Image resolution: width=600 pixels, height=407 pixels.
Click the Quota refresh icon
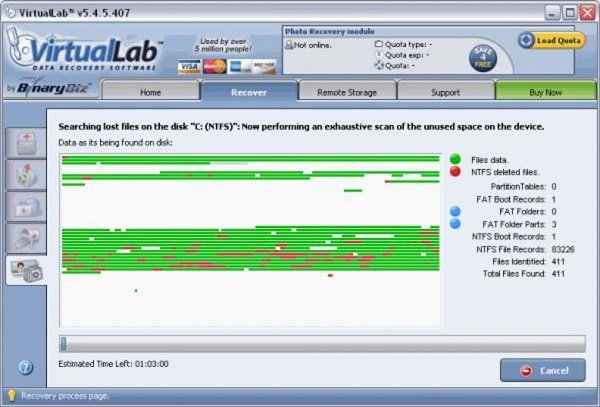[x=378, y=65]
